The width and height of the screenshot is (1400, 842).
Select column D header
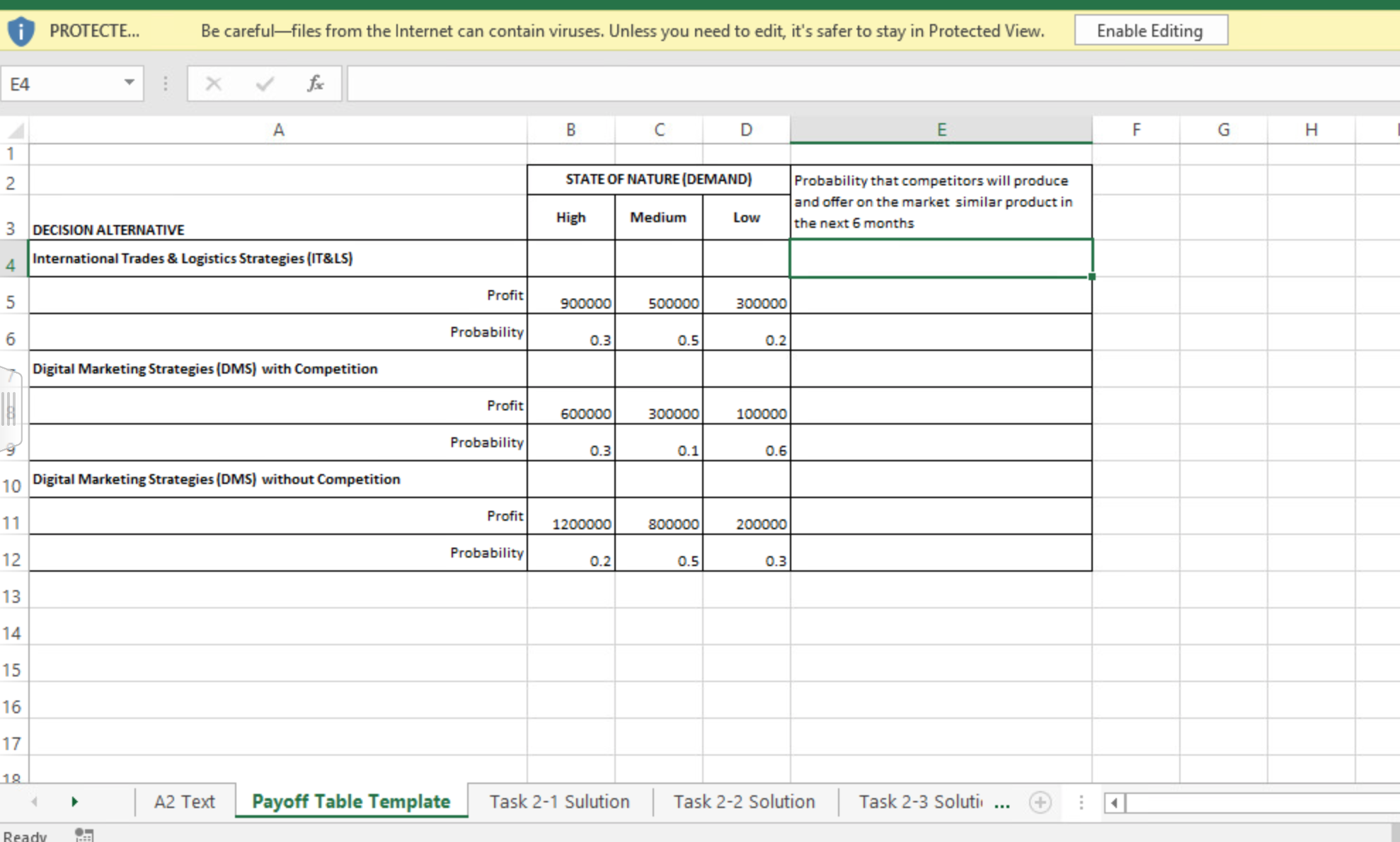pyautogui.click(x=747, y=130)
